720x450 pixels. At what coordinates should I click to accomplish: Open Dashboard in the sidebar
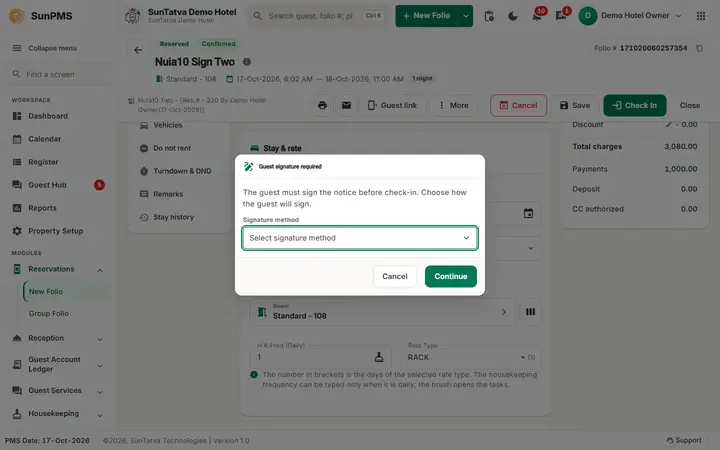click(48, 116)
